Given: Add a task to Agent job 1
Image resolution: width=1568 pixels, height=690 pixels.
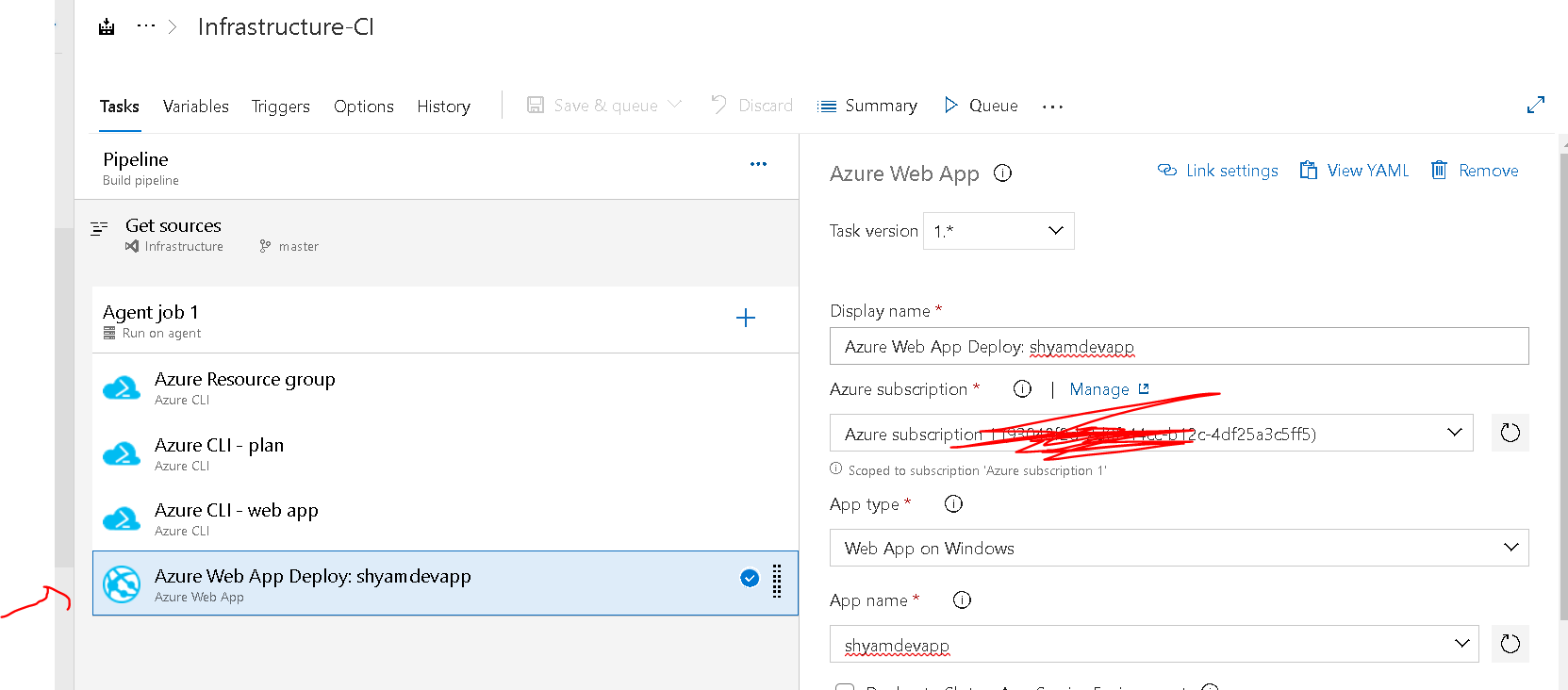Looking at the screenshot, I should [x=746, y=318].
